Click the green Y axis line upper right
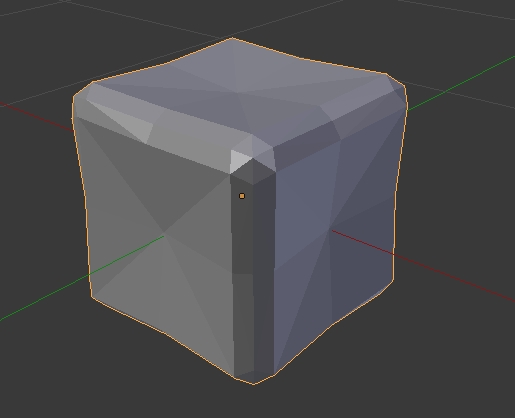 pyautogui.click(x=461, y=83)
